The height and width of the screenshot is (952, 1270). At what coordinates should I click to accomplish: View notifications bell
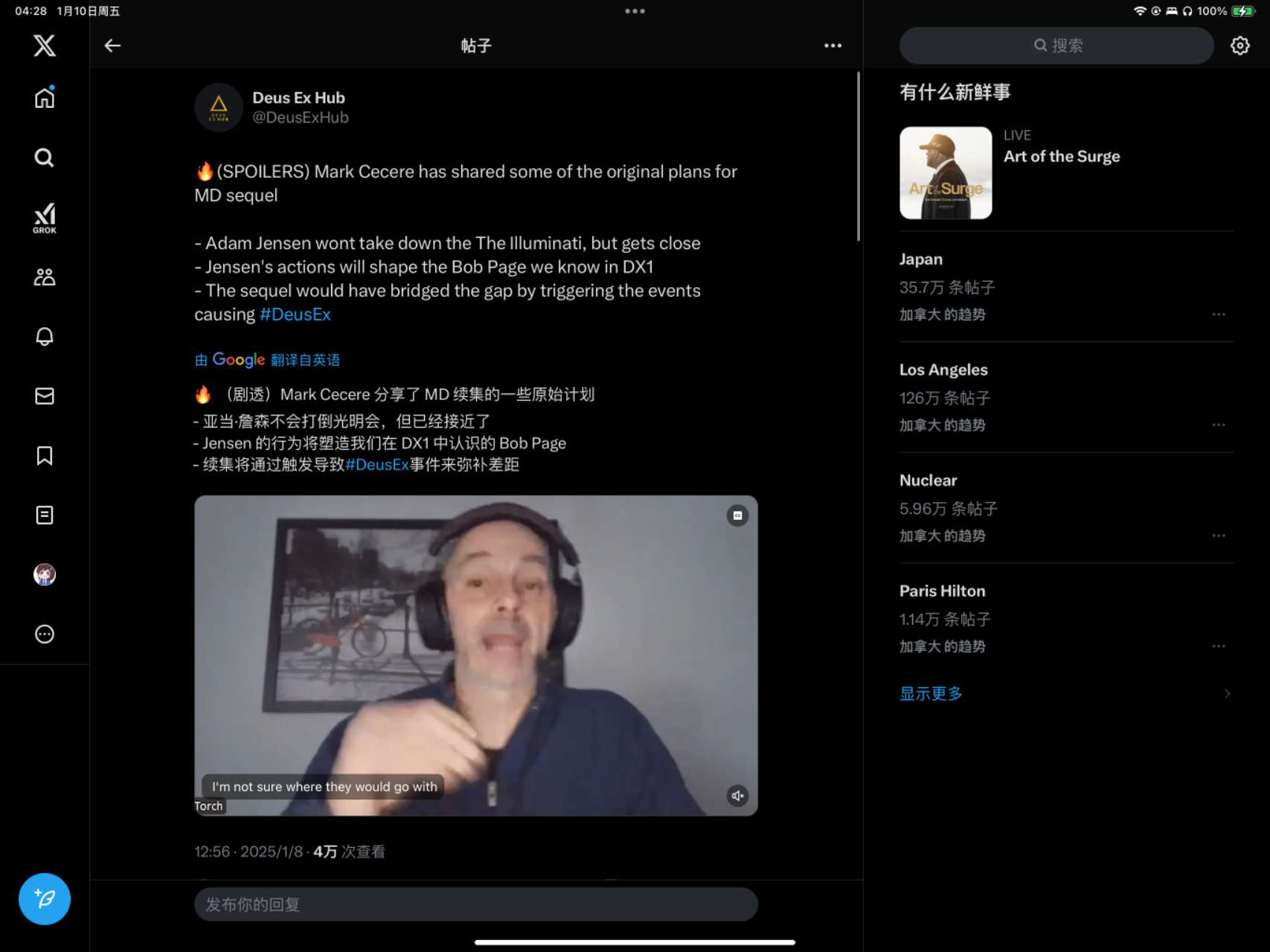(x=45, y=336)
